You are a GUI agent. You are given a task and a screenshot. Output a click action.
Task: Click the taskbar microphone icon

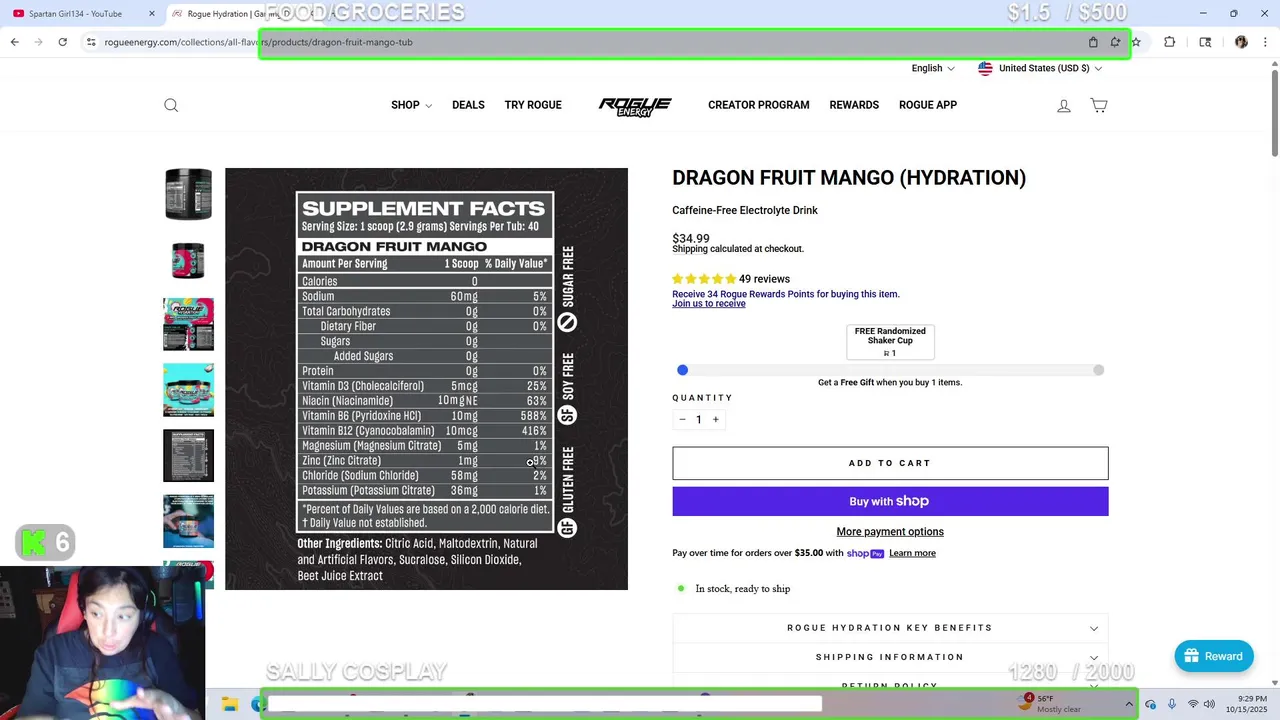click(1172, 704)
